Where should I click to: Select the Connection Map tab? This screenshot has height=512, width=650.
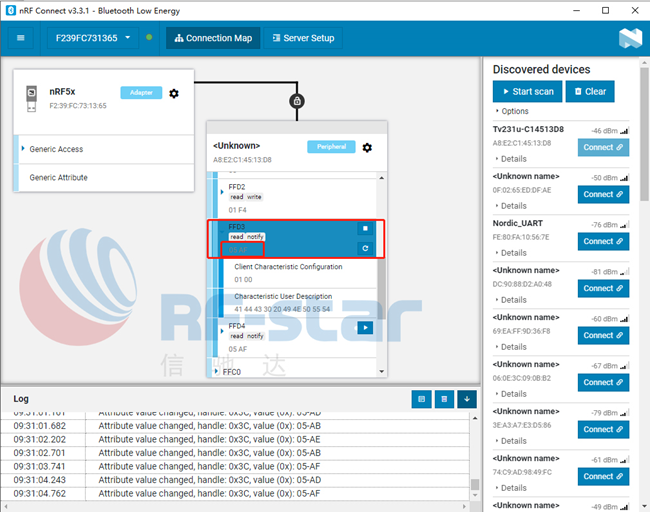pyautogui.click(x=213, y=38)
